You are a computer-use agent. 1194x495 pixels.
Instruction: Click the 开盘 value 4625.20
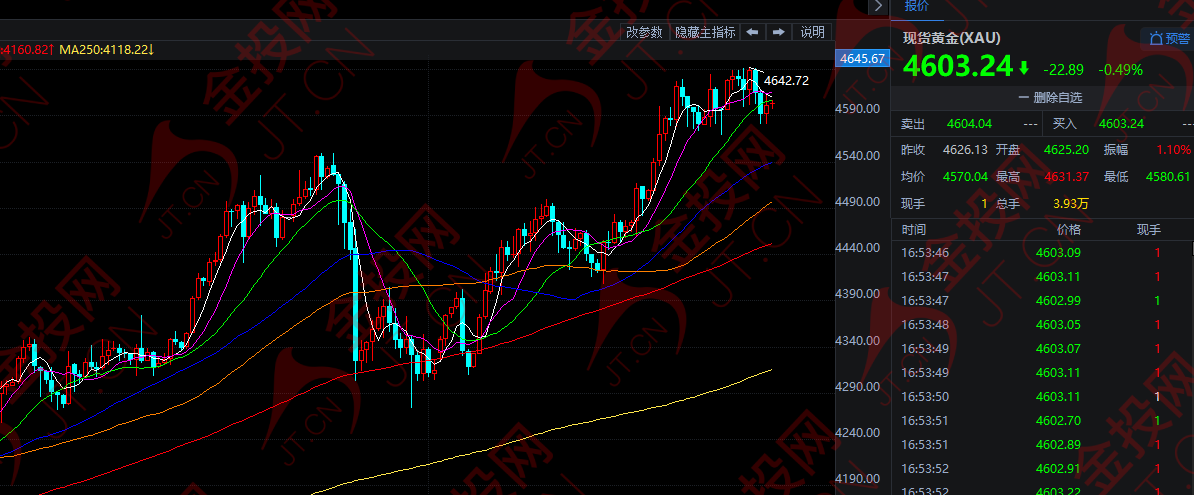coord(1066,149)
